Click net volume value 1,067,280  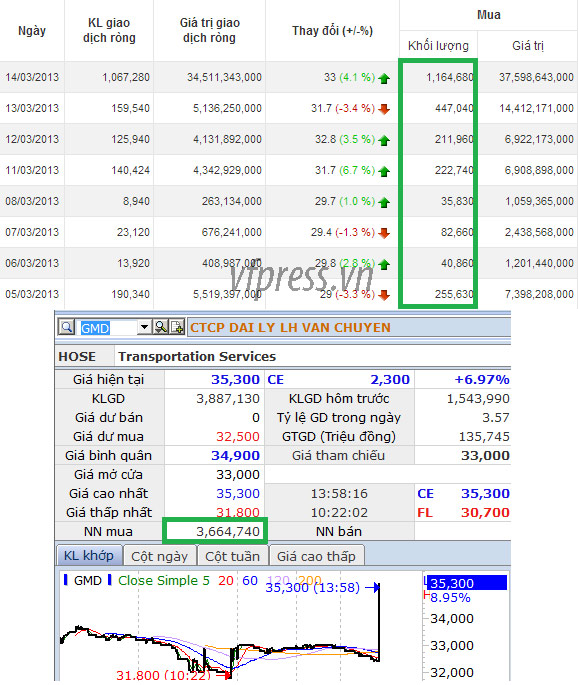tap(126, 77)
